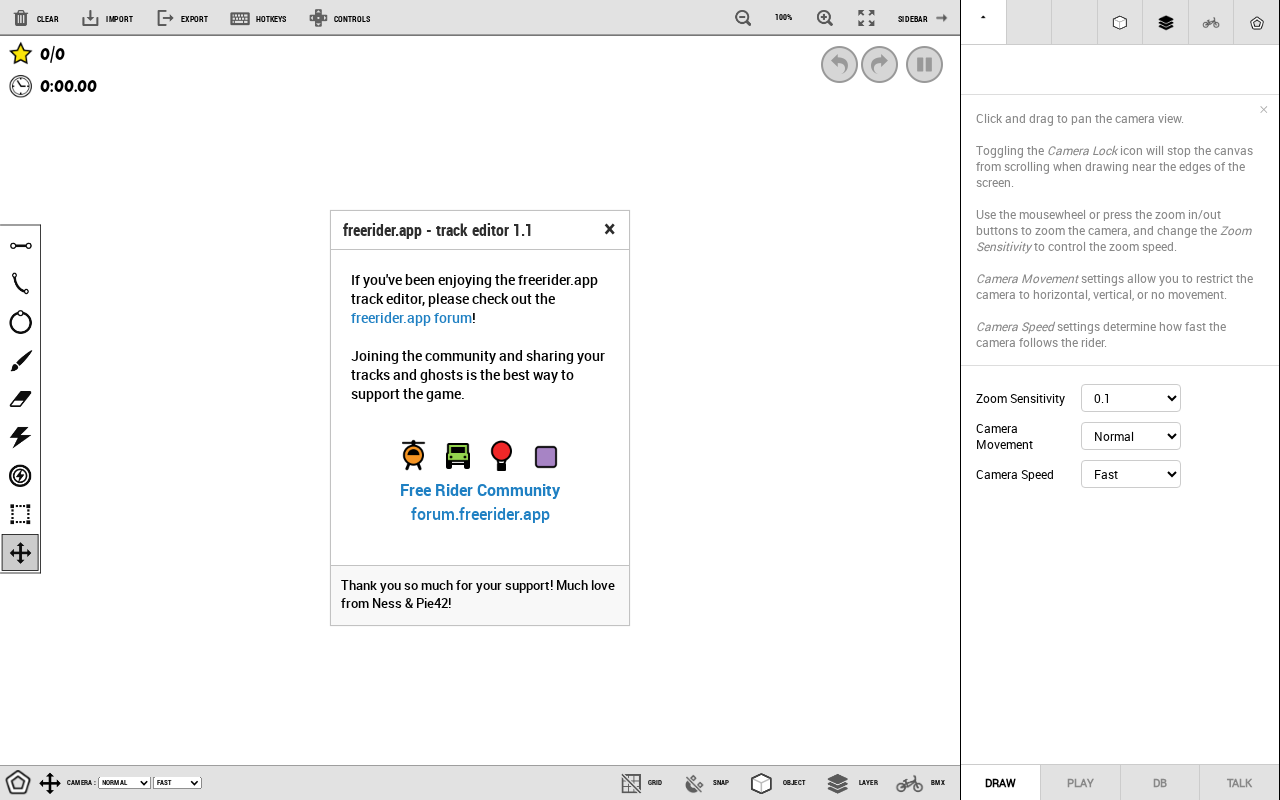Open the freerider.app forum link
The height and width of the screenshot is (800, 1280).
pyautogui.click(x=411, y=318)
